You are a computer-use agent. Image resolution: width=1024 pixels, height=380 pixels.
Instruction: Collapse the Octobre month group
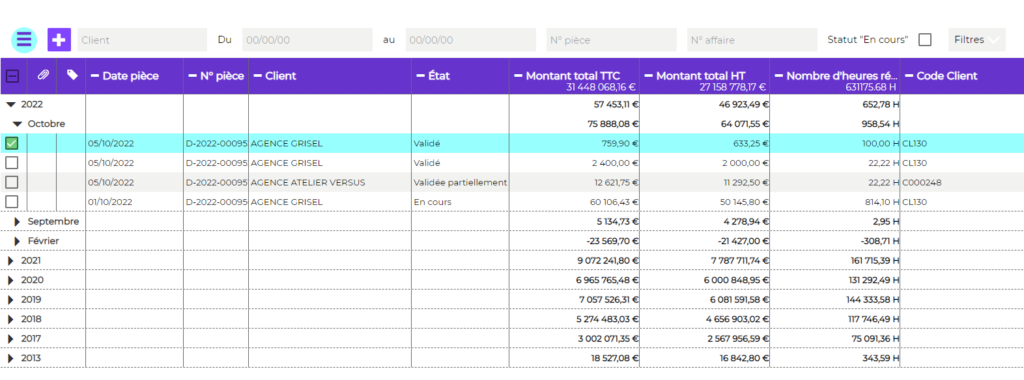click(x=18, y=123)
